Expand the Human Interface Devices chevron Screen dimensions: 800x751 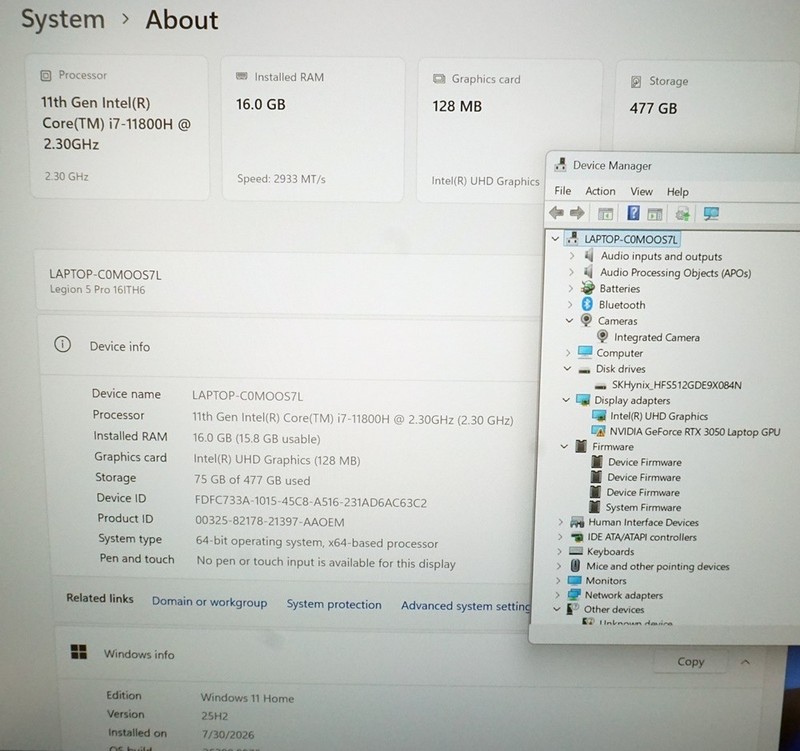pyautogui.click(x=561, y=522)
